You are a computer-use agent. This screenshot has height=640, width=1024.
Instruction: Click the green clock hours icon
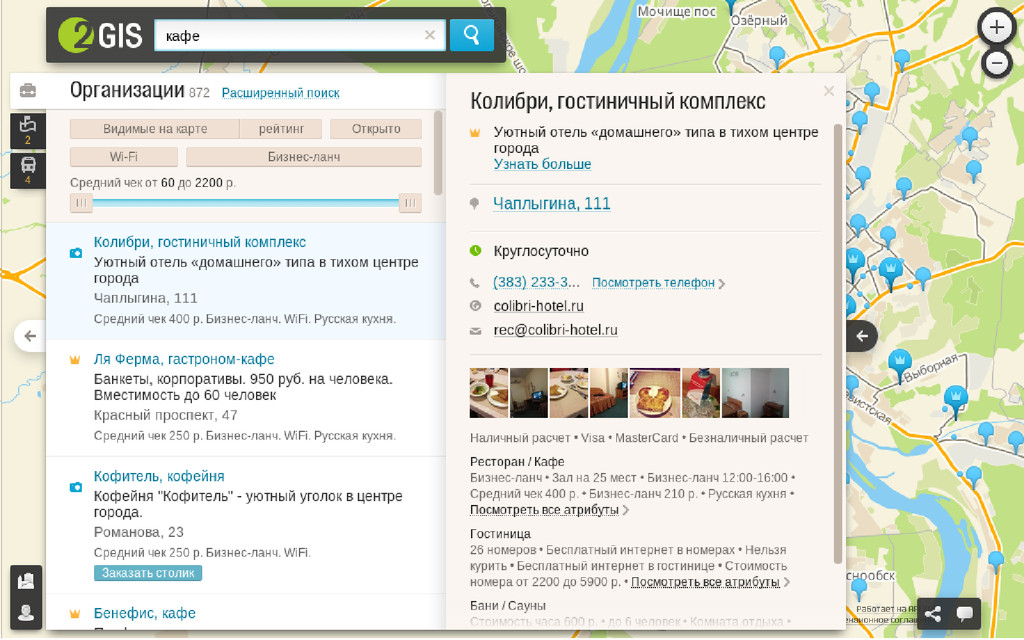[x=475, y=250]
